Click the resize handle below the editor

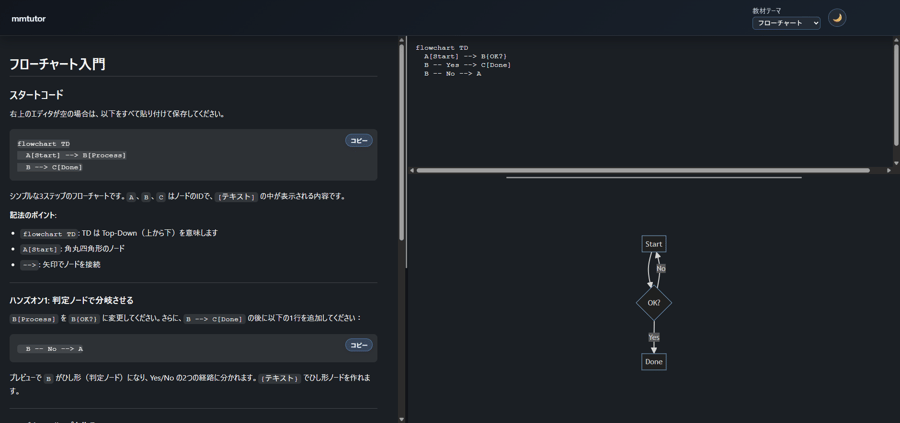click(653, 178)
